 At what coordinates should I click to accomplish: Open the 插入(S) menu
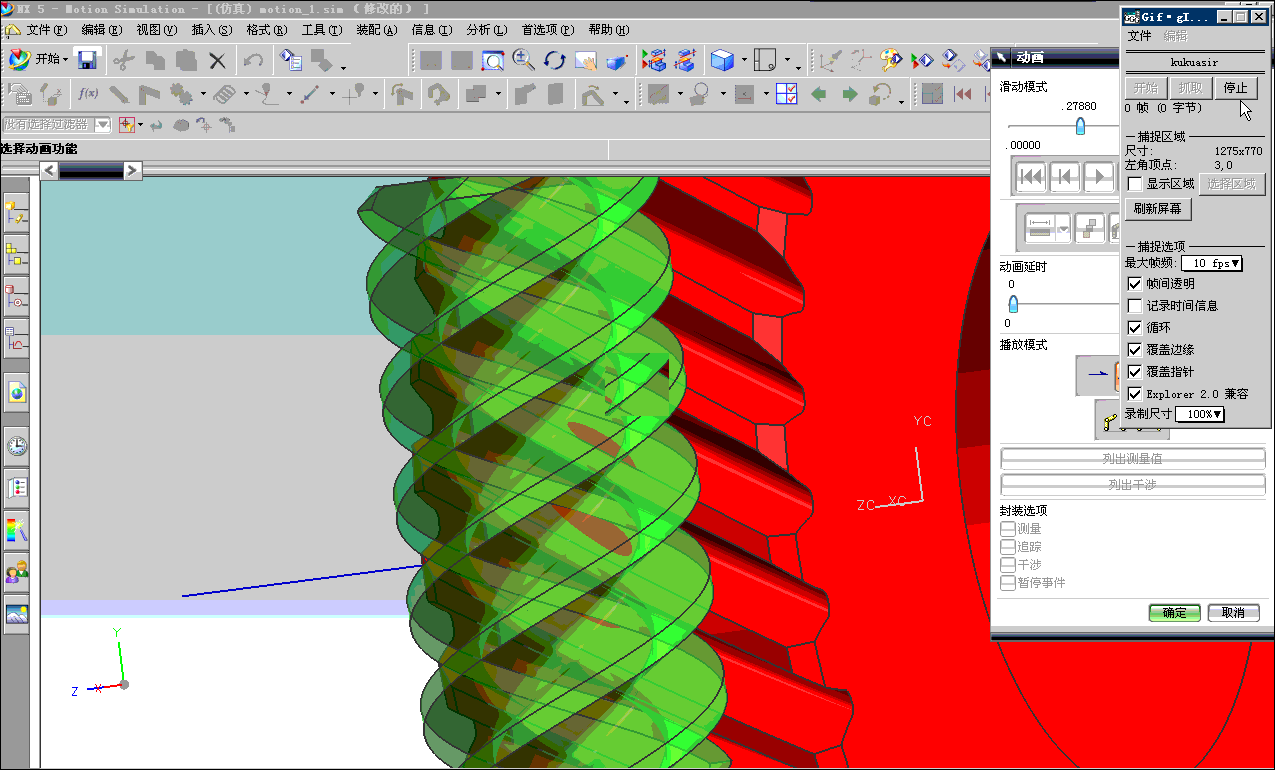pos(212,30)
